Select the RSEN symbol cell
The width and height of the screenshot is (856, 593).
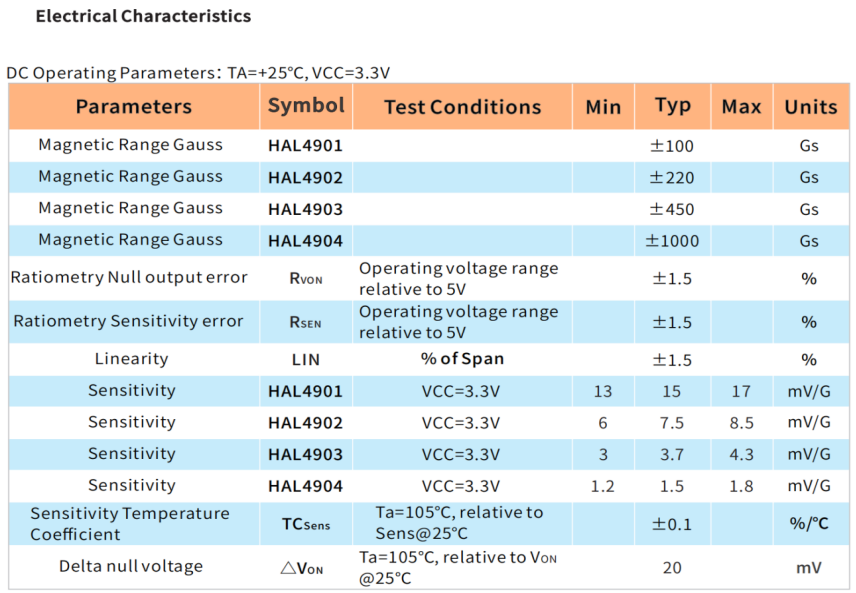306,322
